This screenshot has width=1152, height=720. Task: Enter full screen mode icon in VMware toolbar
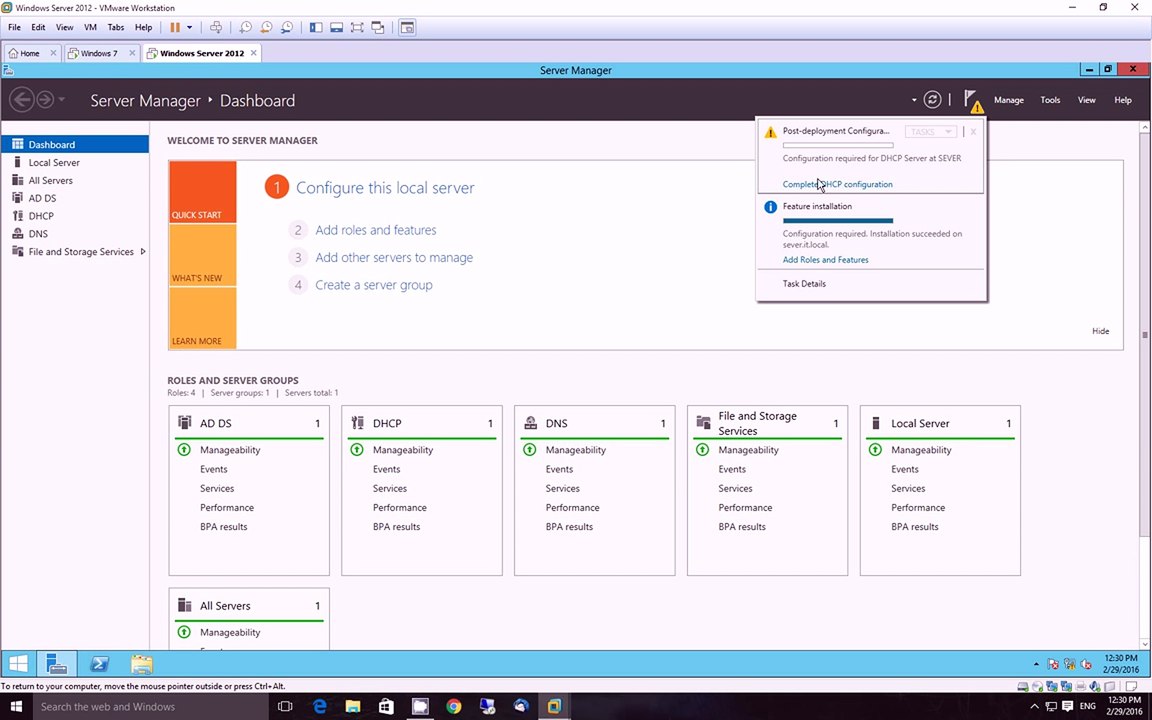tap(357, 27)
